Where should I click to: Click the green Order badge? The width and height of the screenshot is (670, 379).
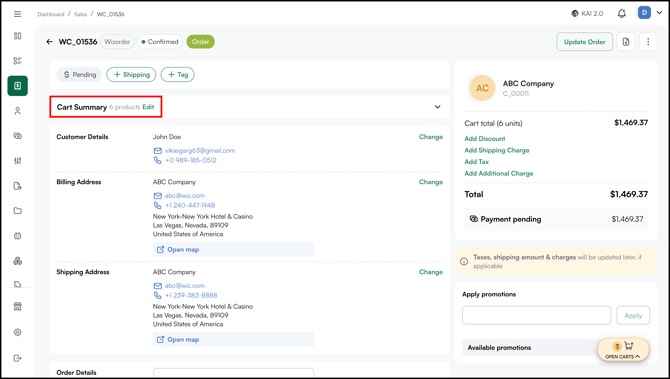point(200,42)
